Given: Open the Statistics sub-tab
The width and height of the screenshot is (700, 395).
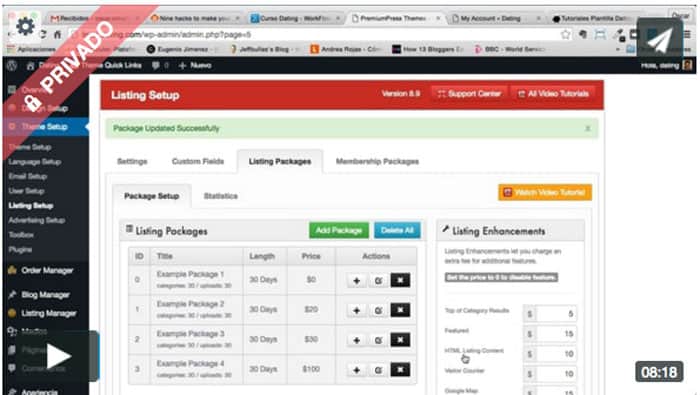Looking at the screenshot, I should (x=221, y=196).
